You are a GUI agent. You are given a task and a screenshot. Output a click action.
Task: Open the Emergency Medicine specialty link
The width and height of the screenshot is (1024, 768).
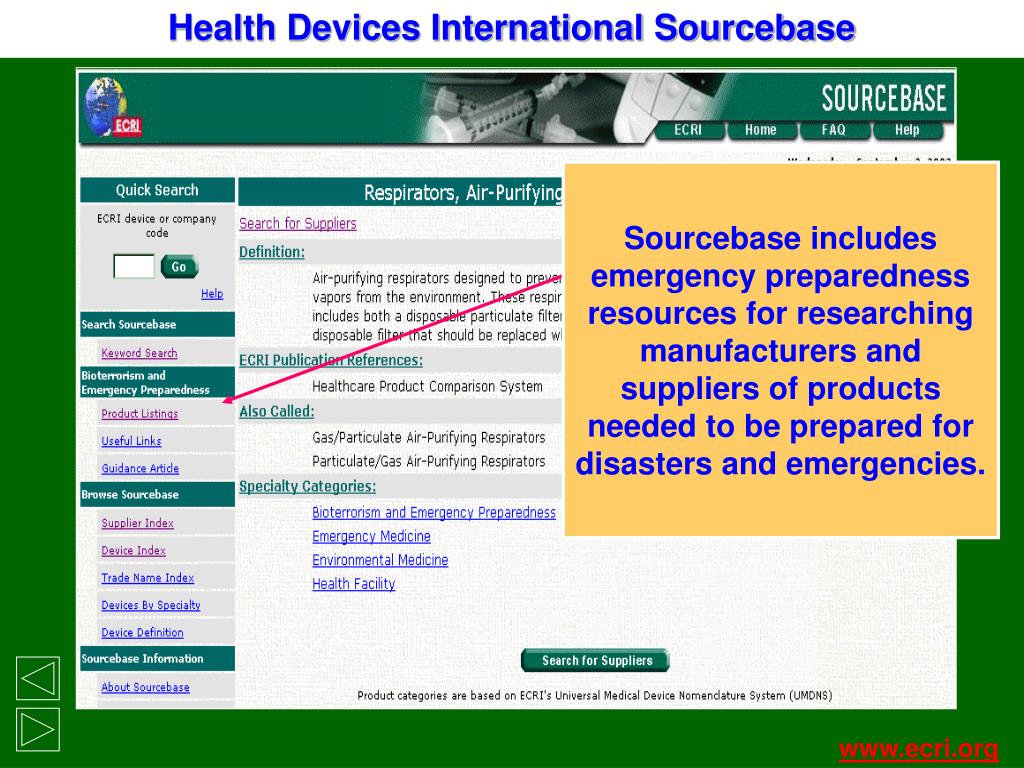pyautogui.click(x=372, y=537)
